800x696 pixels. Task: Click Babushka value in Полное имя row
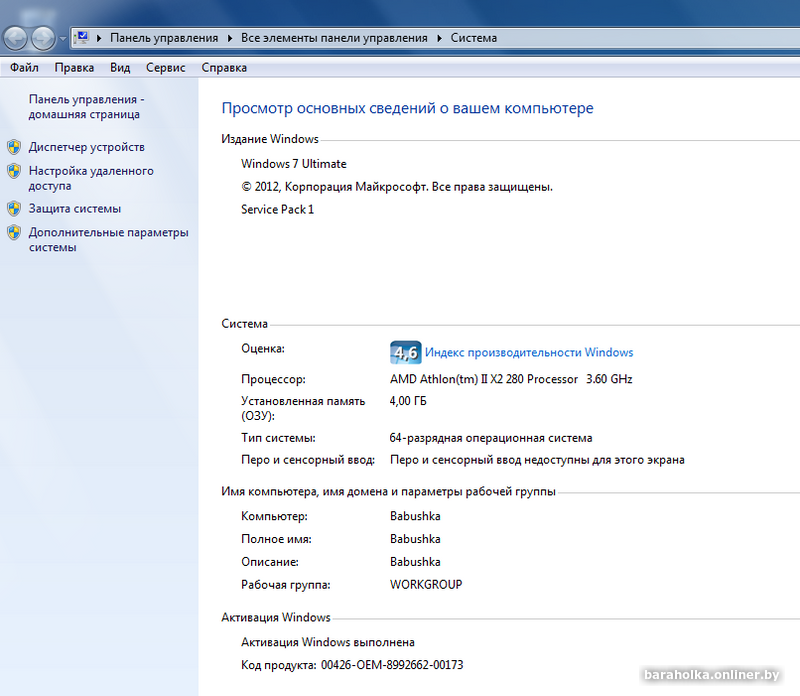(415, 539)
